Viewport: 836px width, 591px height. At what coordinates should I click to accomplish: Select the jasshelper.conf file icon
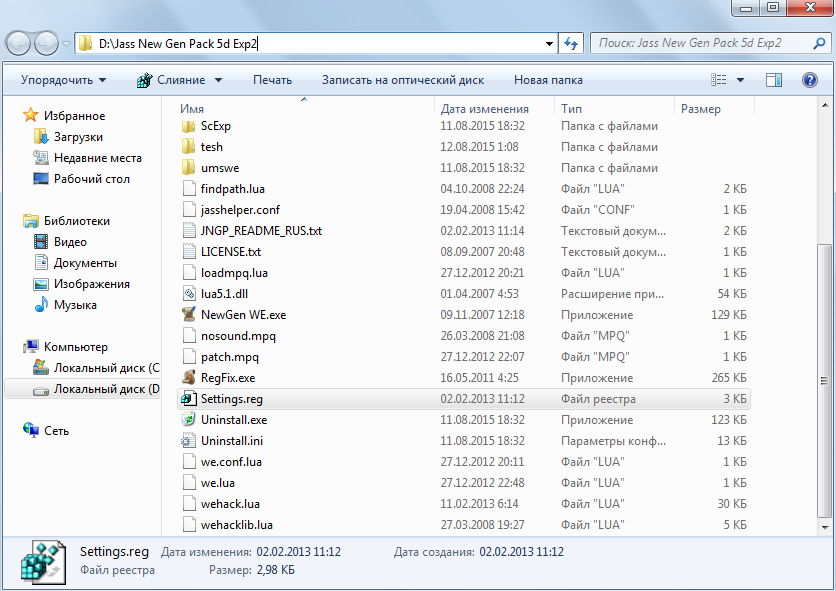coord(189,210)
